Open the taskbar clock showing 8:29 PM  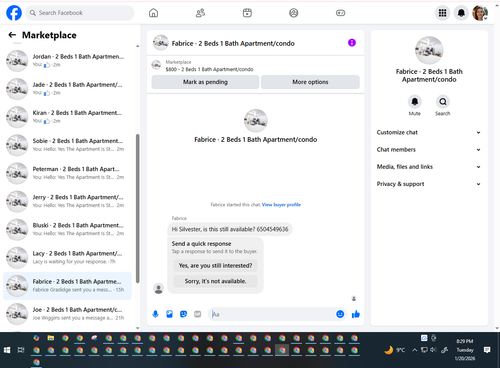(x=465, y=350)
